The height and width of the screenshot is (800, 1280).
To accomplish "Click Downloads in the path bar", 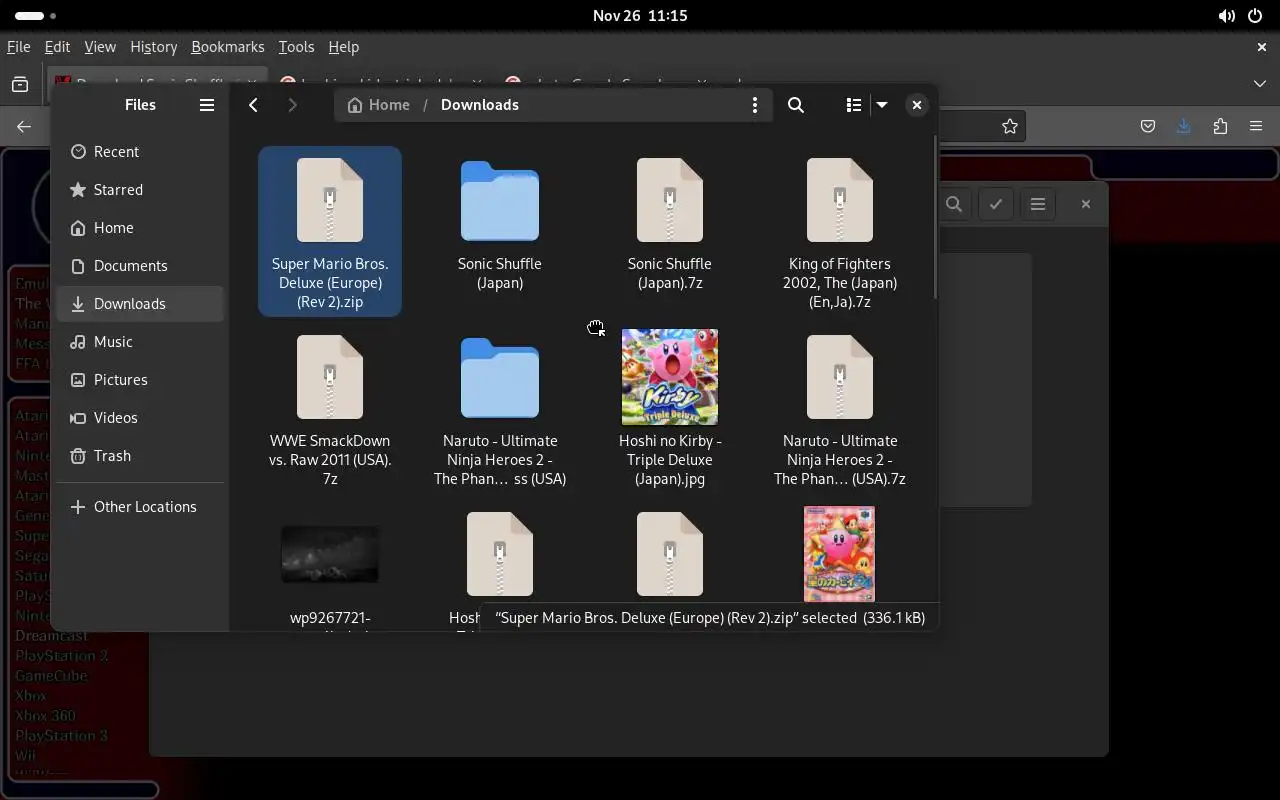I will 480,105.
